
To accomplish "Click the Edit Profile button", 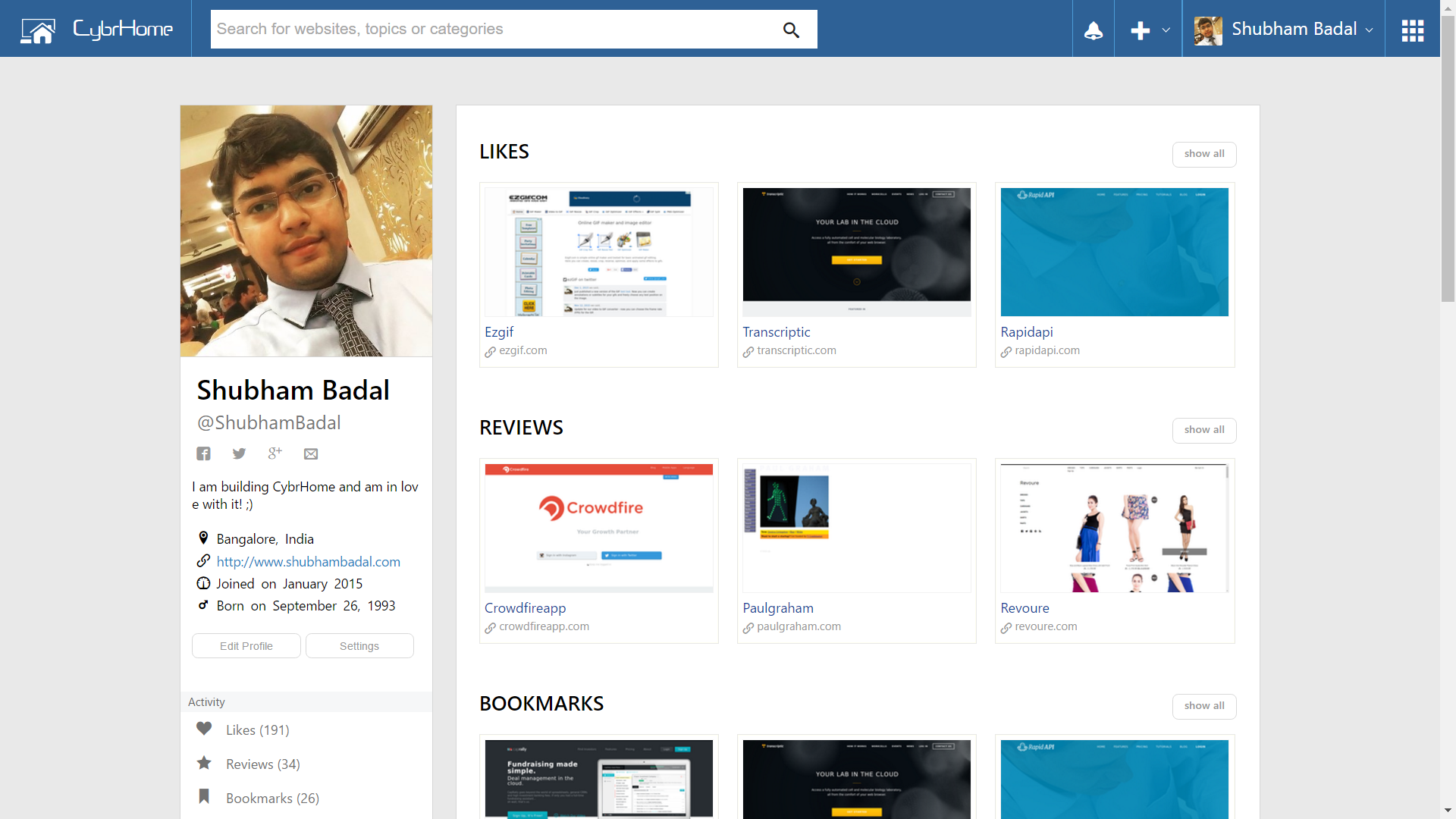I will 246,646.
